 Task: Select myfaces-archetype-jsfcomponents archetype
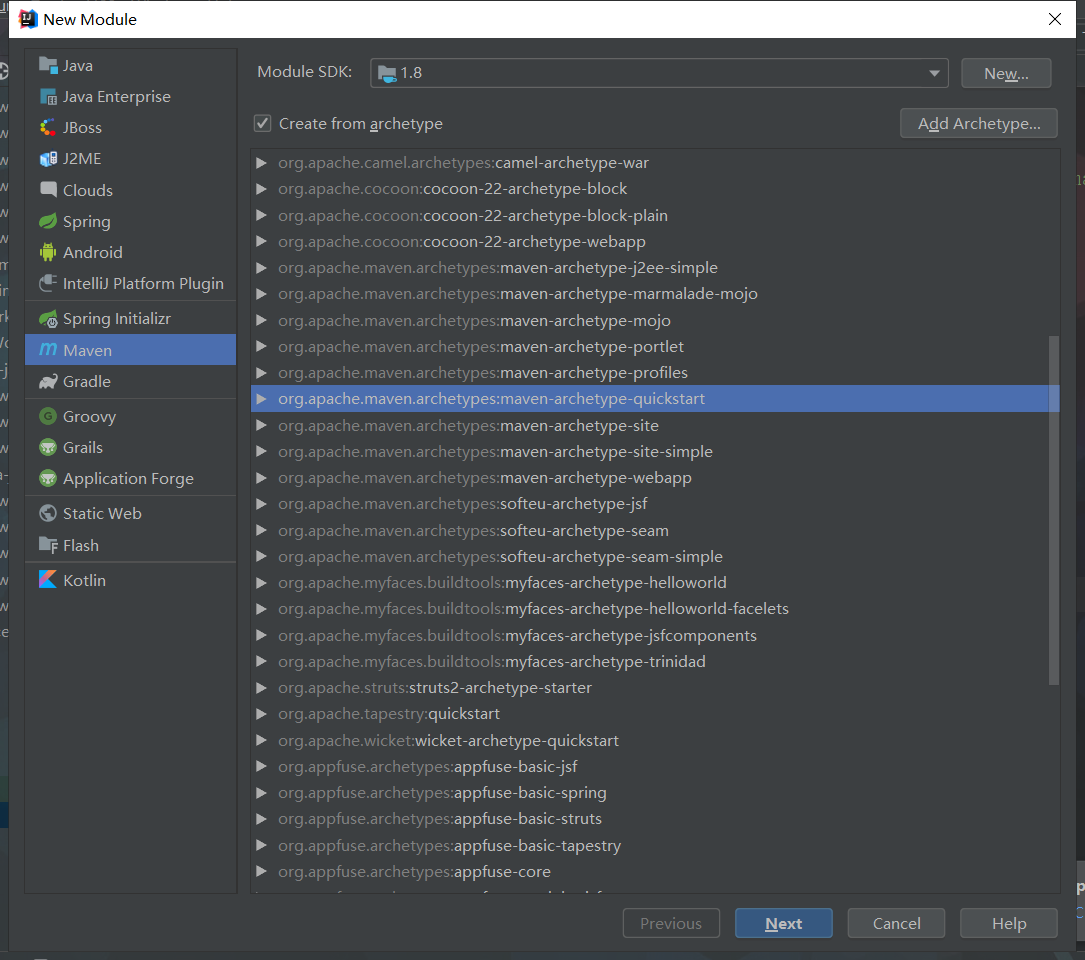(x=655, y=635)
